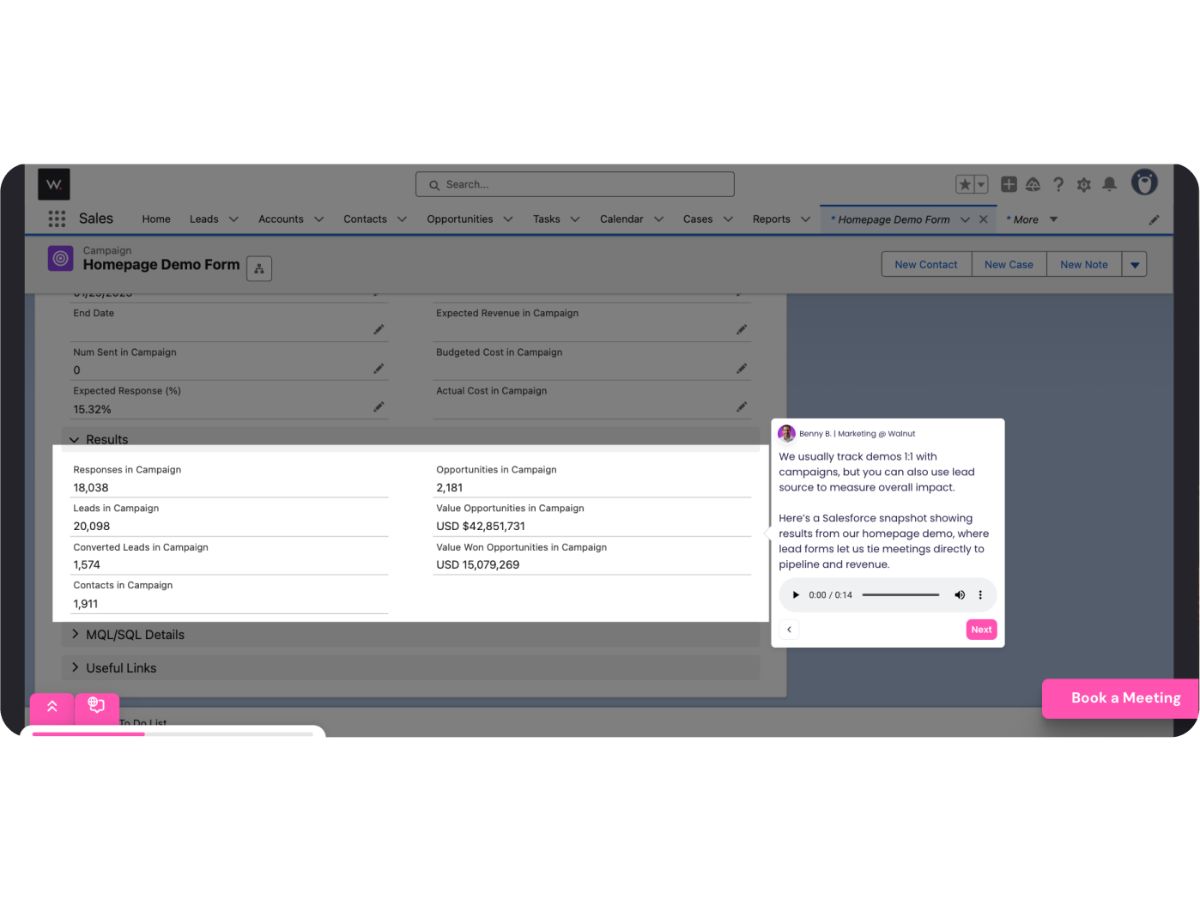
Task: Open more actions dropdown beside New Note
Action: (x=1134, y=264)
